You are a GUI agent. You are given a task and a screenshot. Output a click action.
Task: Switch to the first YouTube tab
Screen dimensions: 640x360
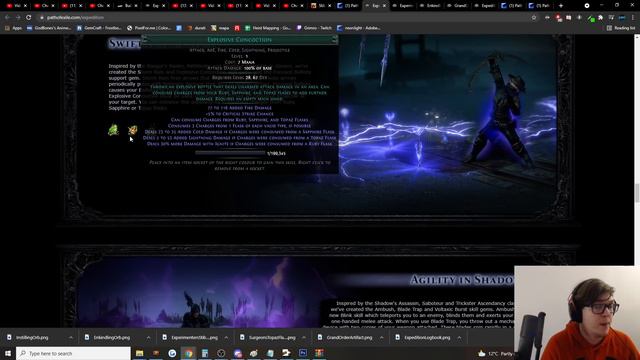click(x=16, y=6)
